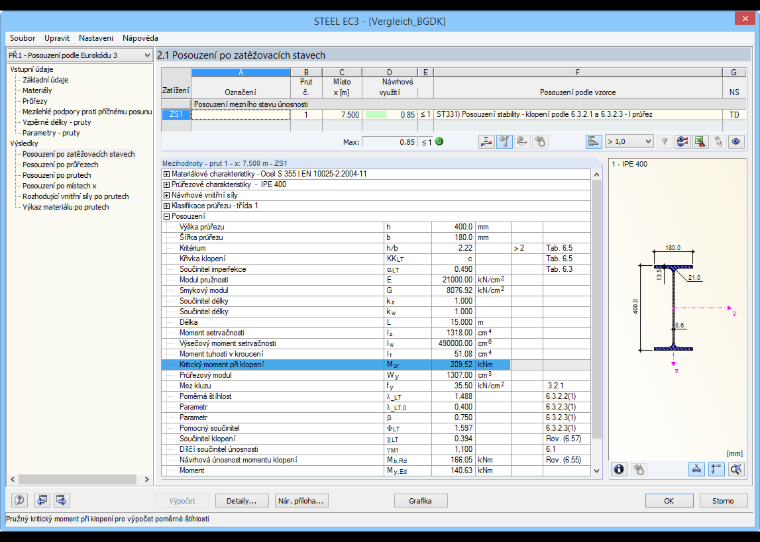Toggle the principal axes display button
Viewport: 760px width, 542px height.
click(x=716, y=469)
